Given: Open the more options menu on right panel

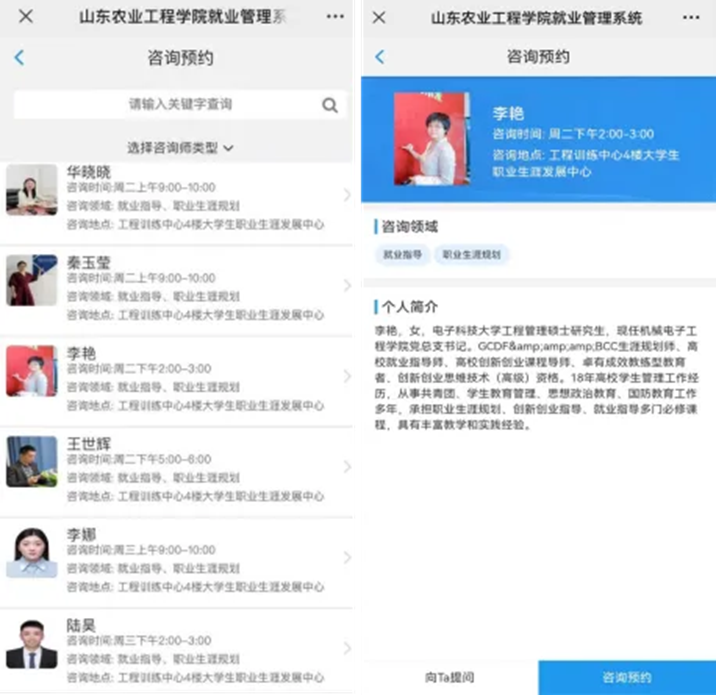Looking at the screenshot, I should coord(691,17).
